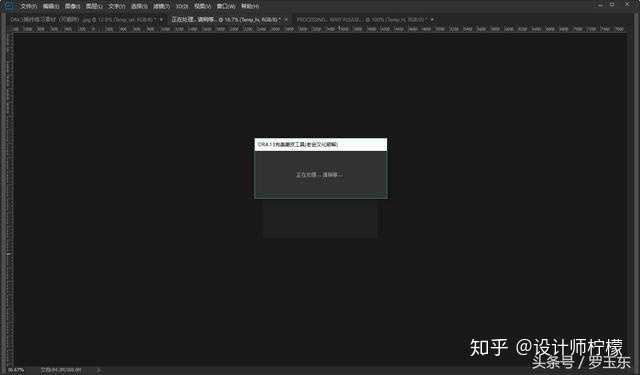Click the horizontal ruler above the canvas
Viewport: 640px width, 375px height.
click(x=320, y=29)
